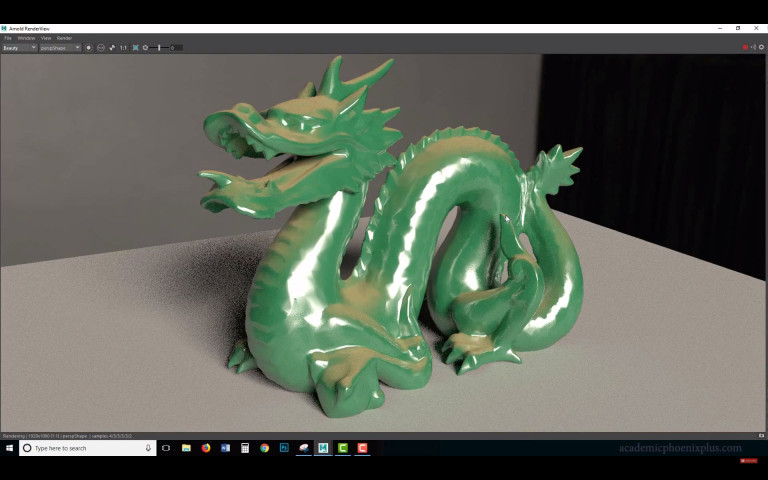This screenshot has width=768, height=480.
Task: Click the exposure value input field
Action: (x=176, y=48)
